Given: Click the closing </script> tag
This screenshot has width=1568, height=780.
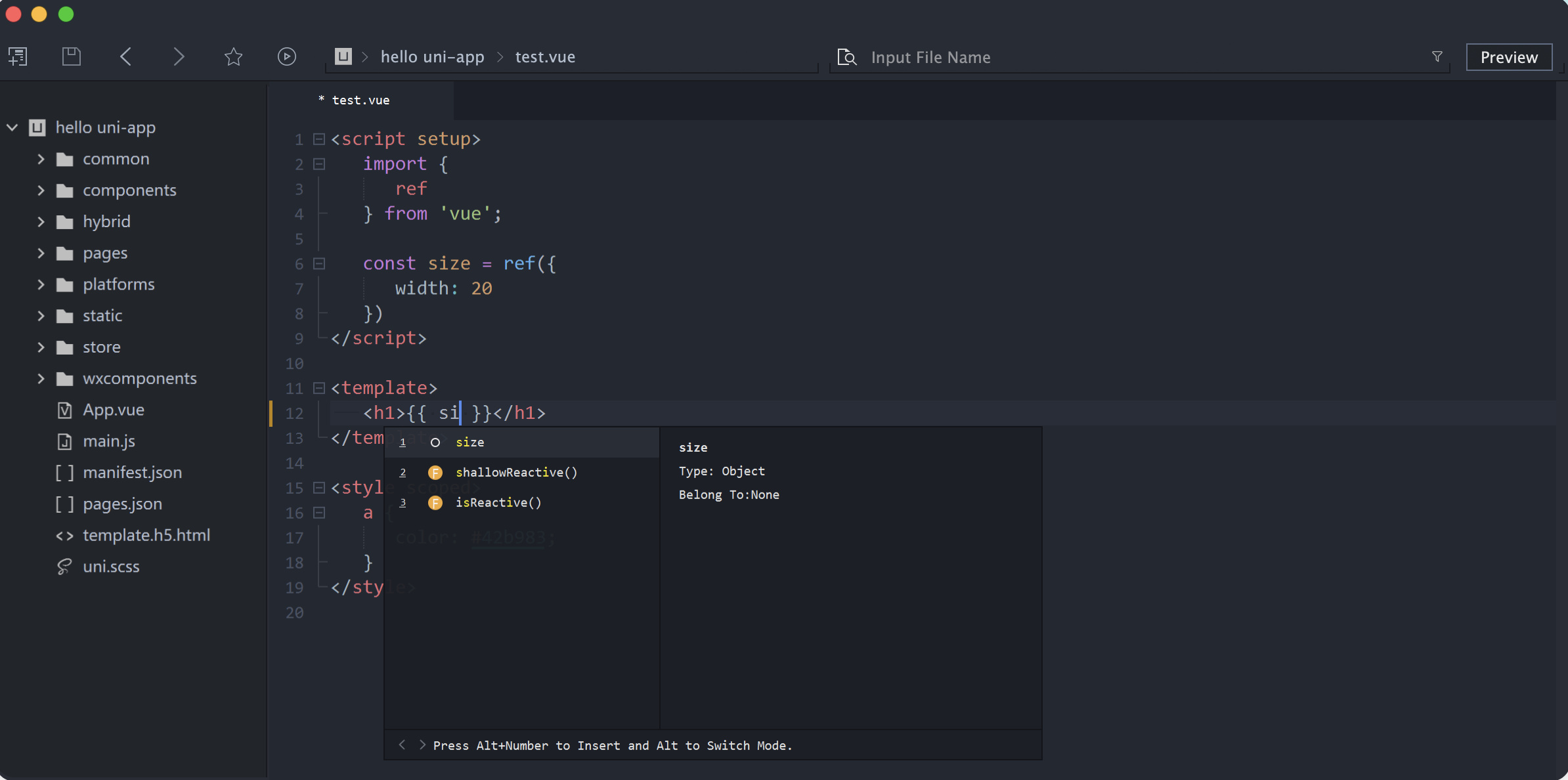Looking at the screenshot, I should pos(379,338).
